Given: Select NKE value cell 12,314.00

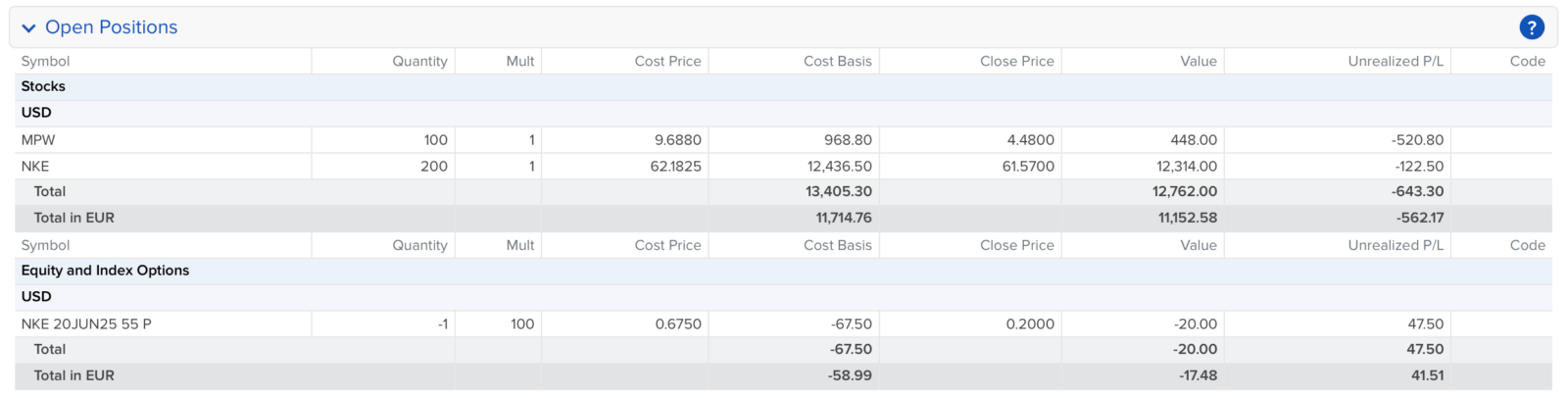Looking at the screenshot, I should click(x=1187, y=167).
